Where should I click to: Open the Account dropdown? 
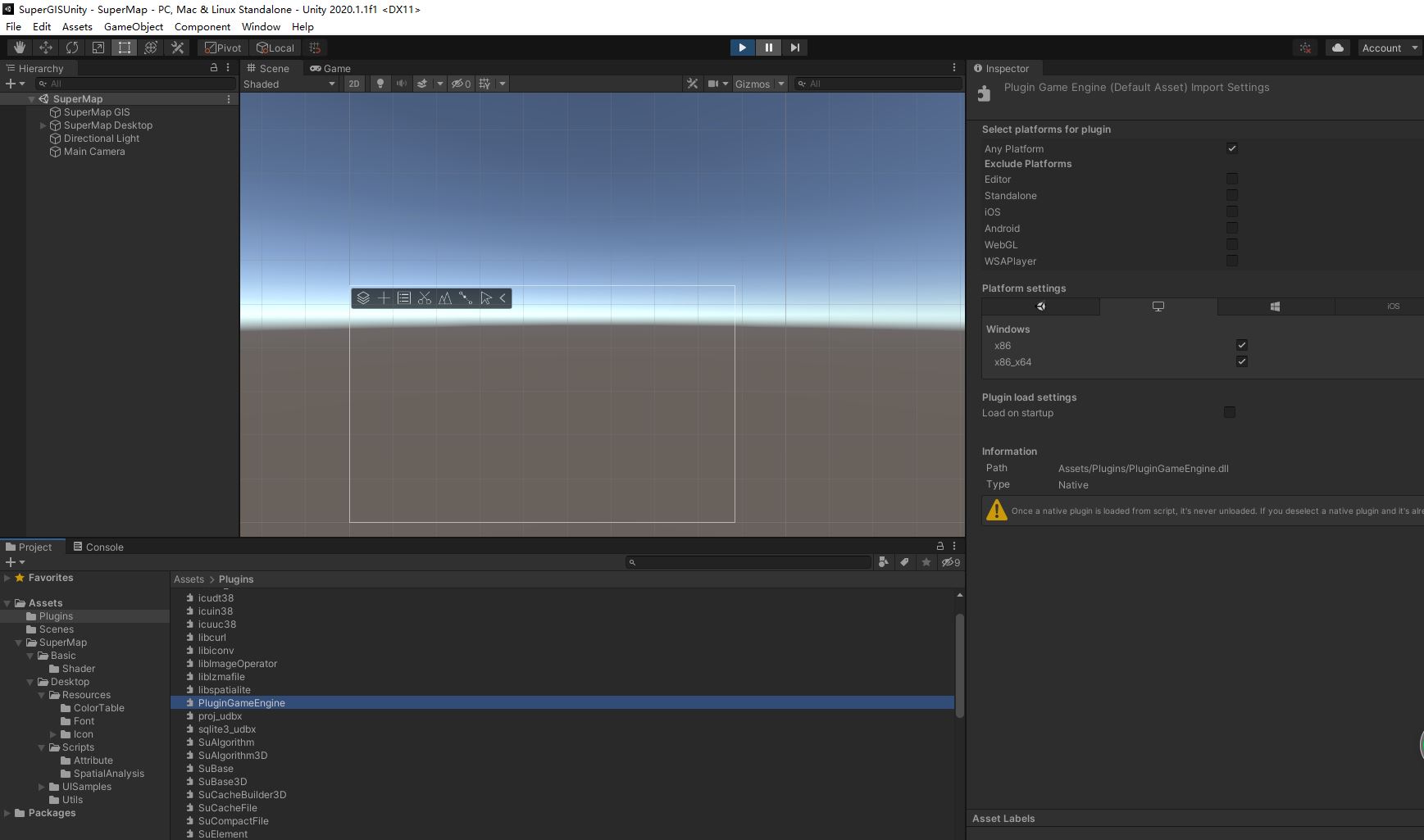(1389, 48)
